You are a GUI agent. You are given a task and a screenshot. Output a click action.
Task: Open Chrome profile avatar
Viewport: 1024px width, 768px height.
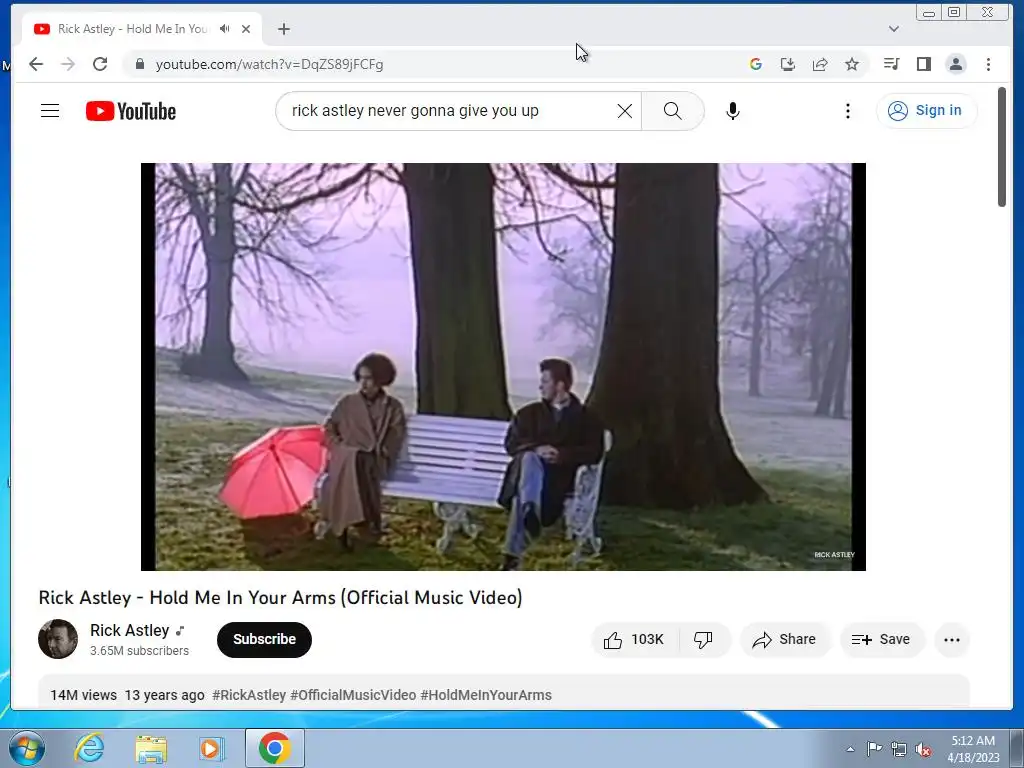pyautogui.click(x=955, y=64)
